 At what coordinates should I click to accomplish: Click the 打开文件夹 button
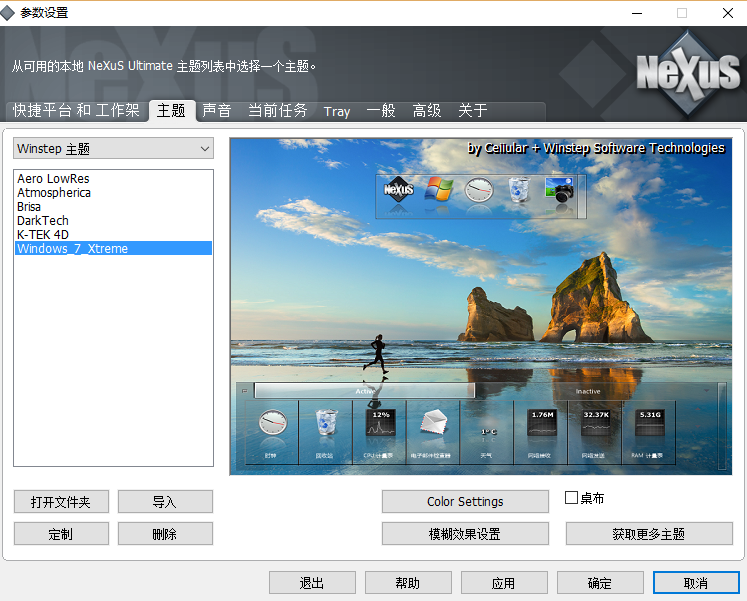pos(61,501)
